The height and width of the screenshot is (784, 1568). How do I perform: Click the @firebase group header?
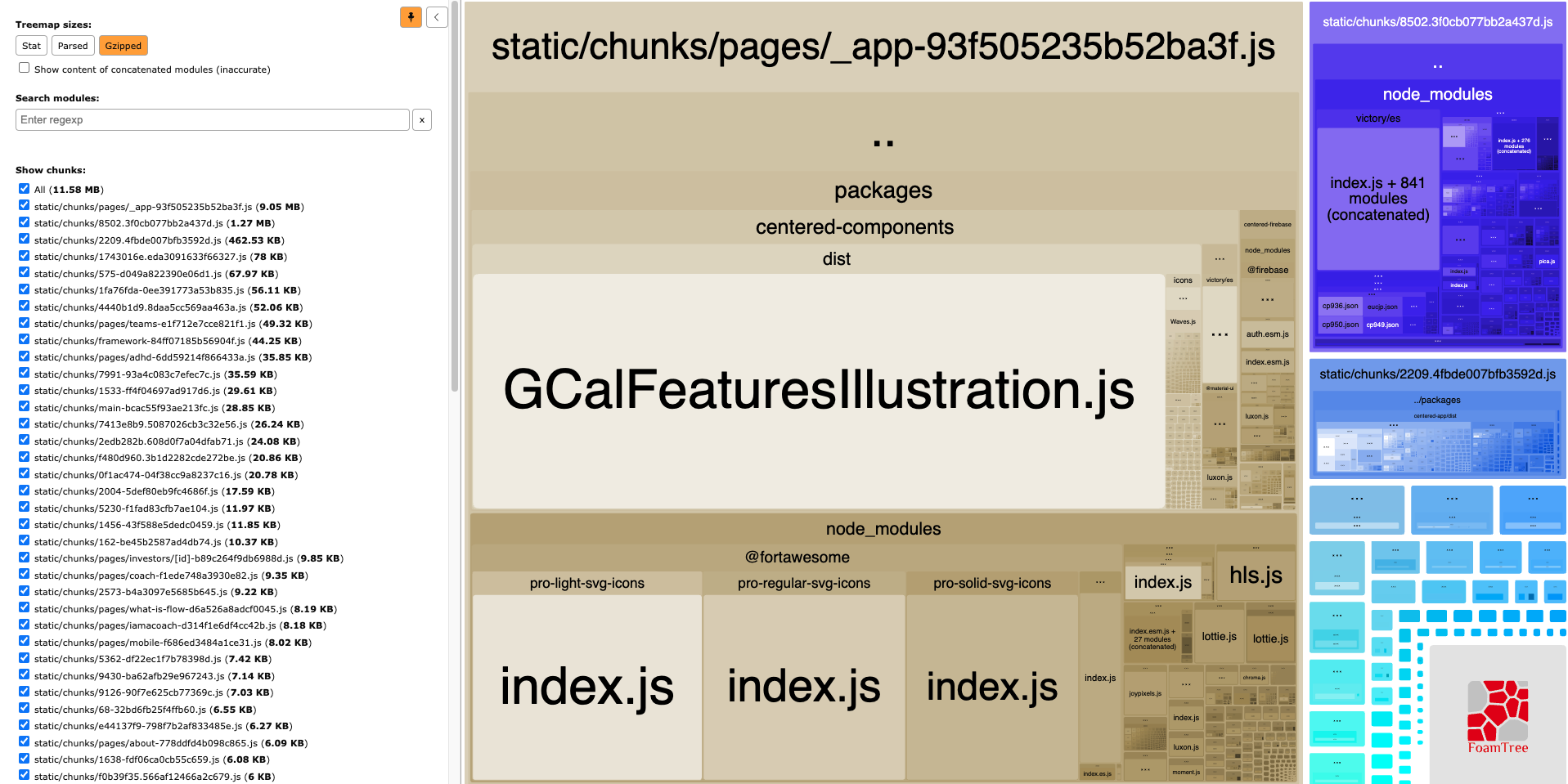pyautogui.click(x=1268, y=270)
